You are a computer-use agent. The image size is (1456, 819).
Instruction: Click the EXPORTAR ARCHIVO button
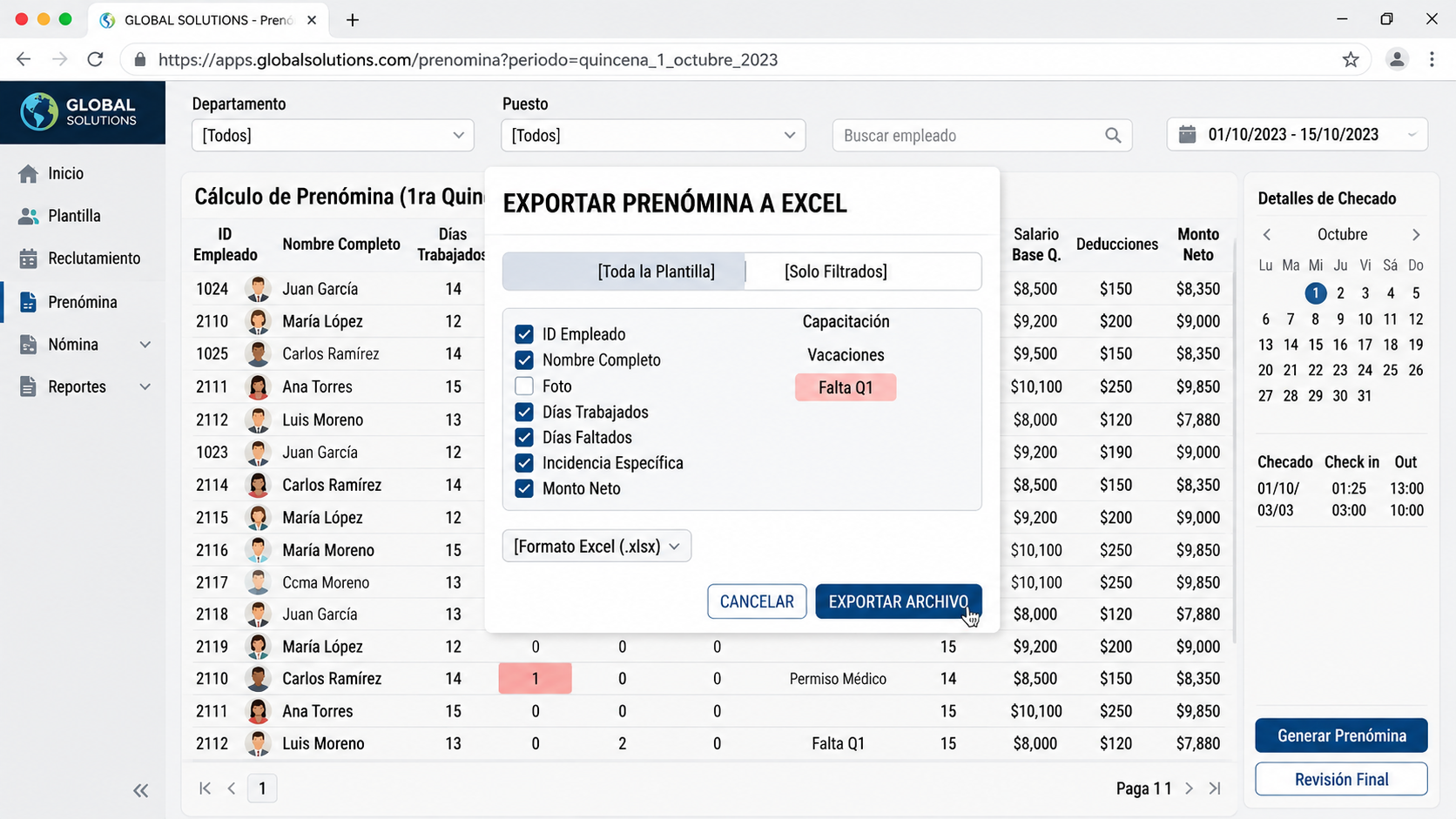899,601
